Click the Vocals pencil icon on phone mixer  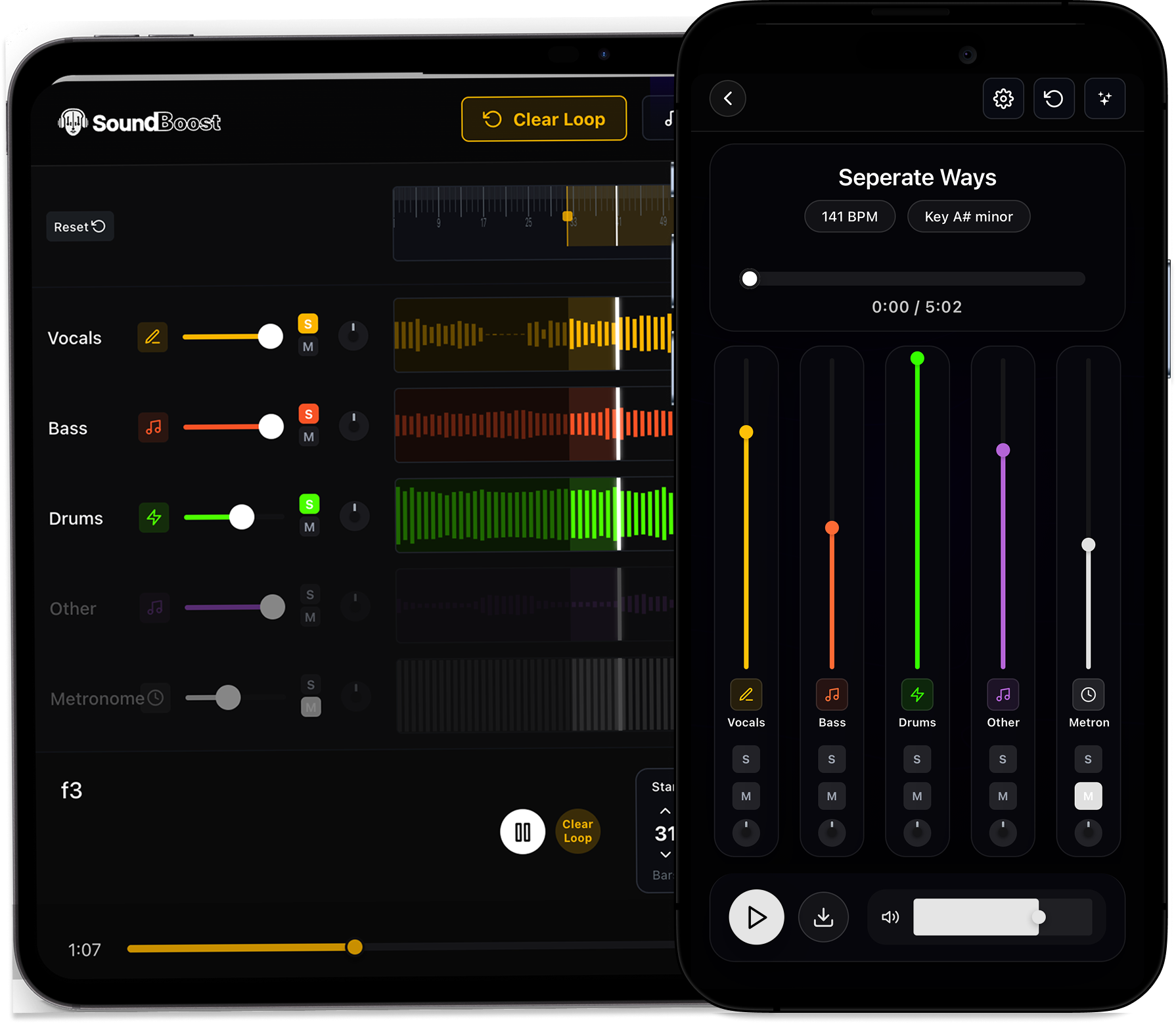click(x=746, y=694)
